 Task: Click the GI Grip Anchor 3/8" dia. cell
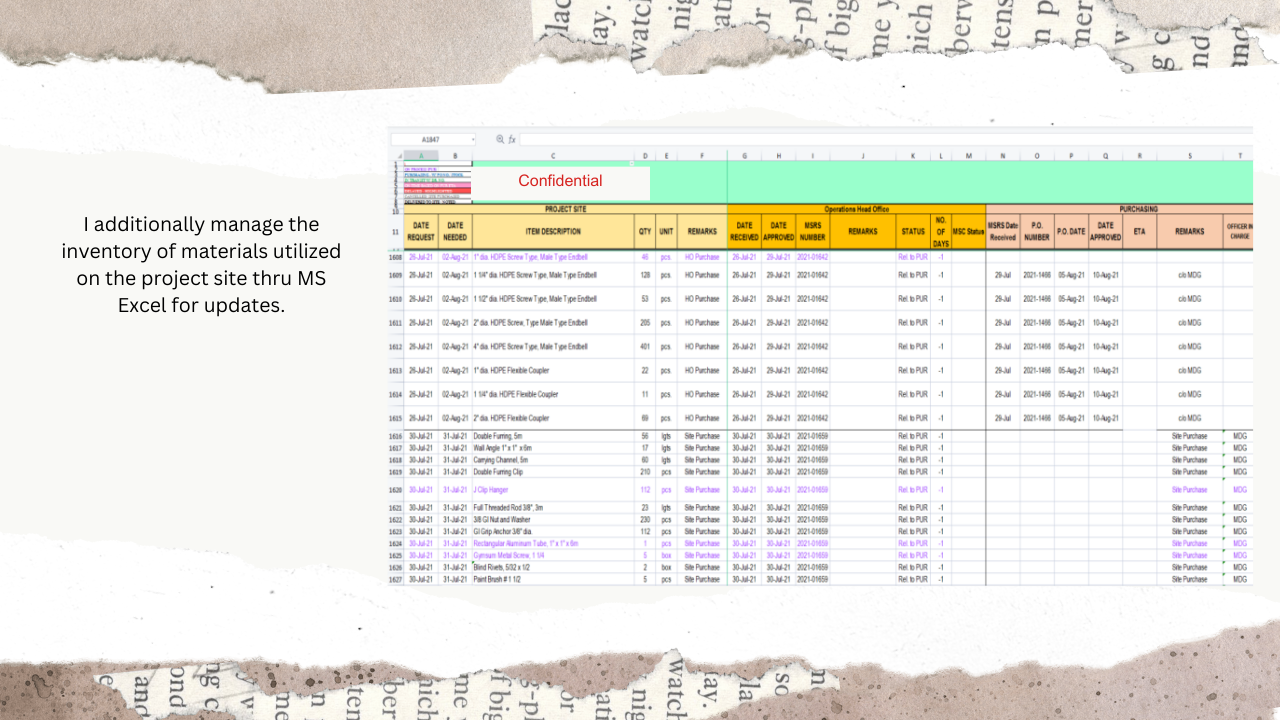tap(553, 532)
